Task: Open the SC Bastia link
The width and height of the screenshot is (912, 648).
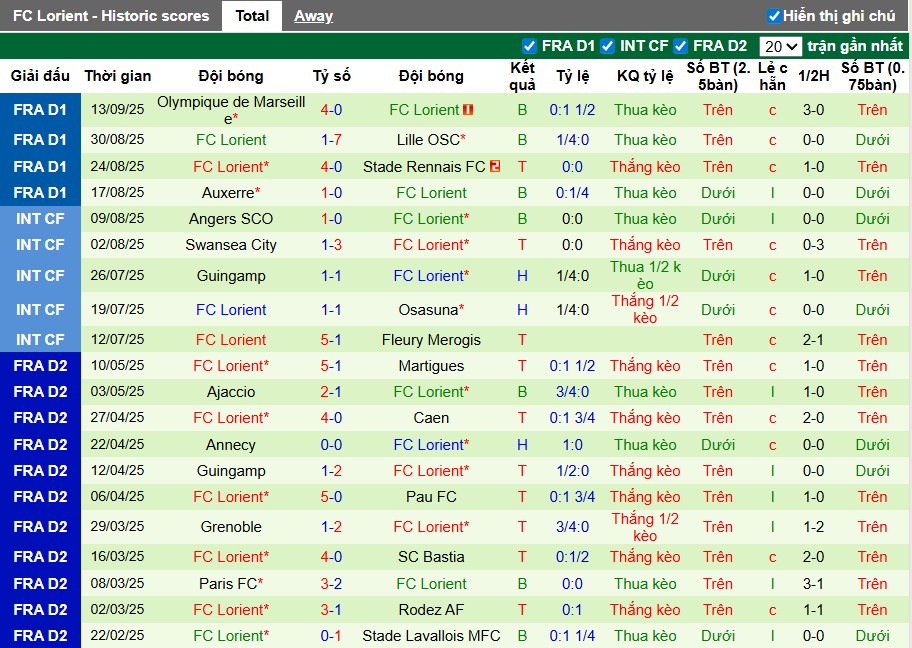Action: pyautogui.click(x=430, y=556)
